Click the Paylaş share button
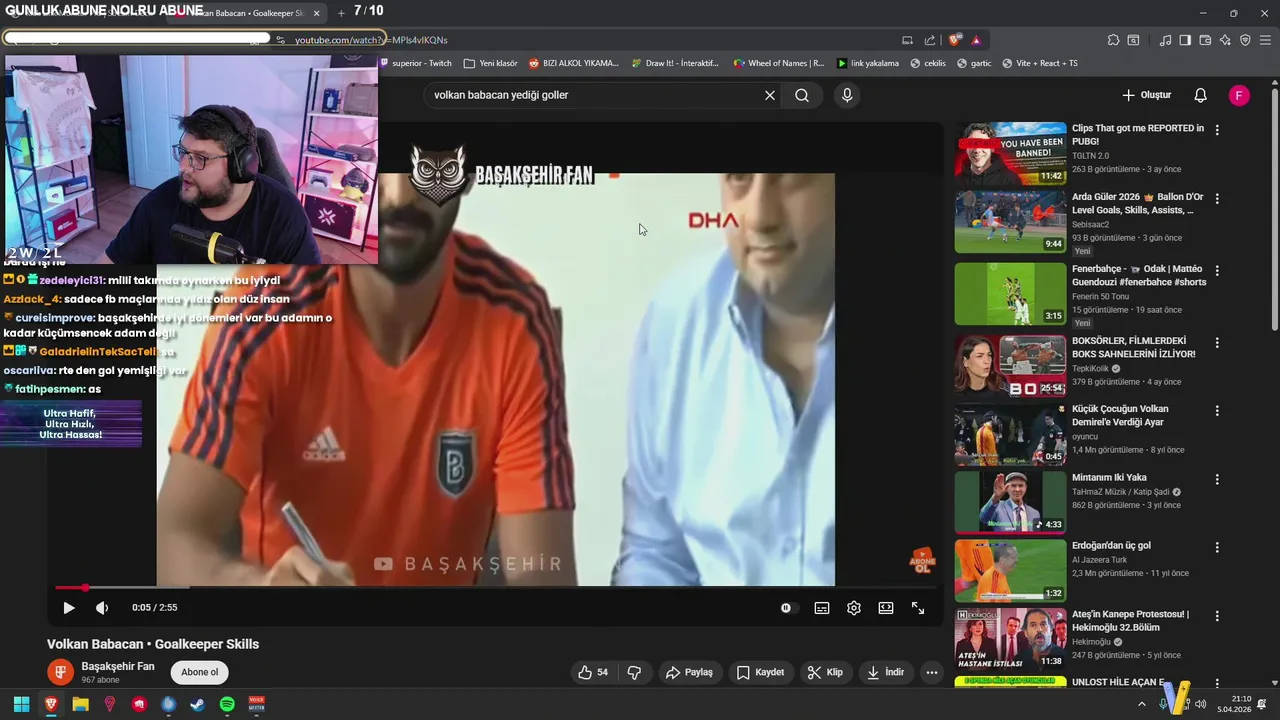 (x=689, y=672)
